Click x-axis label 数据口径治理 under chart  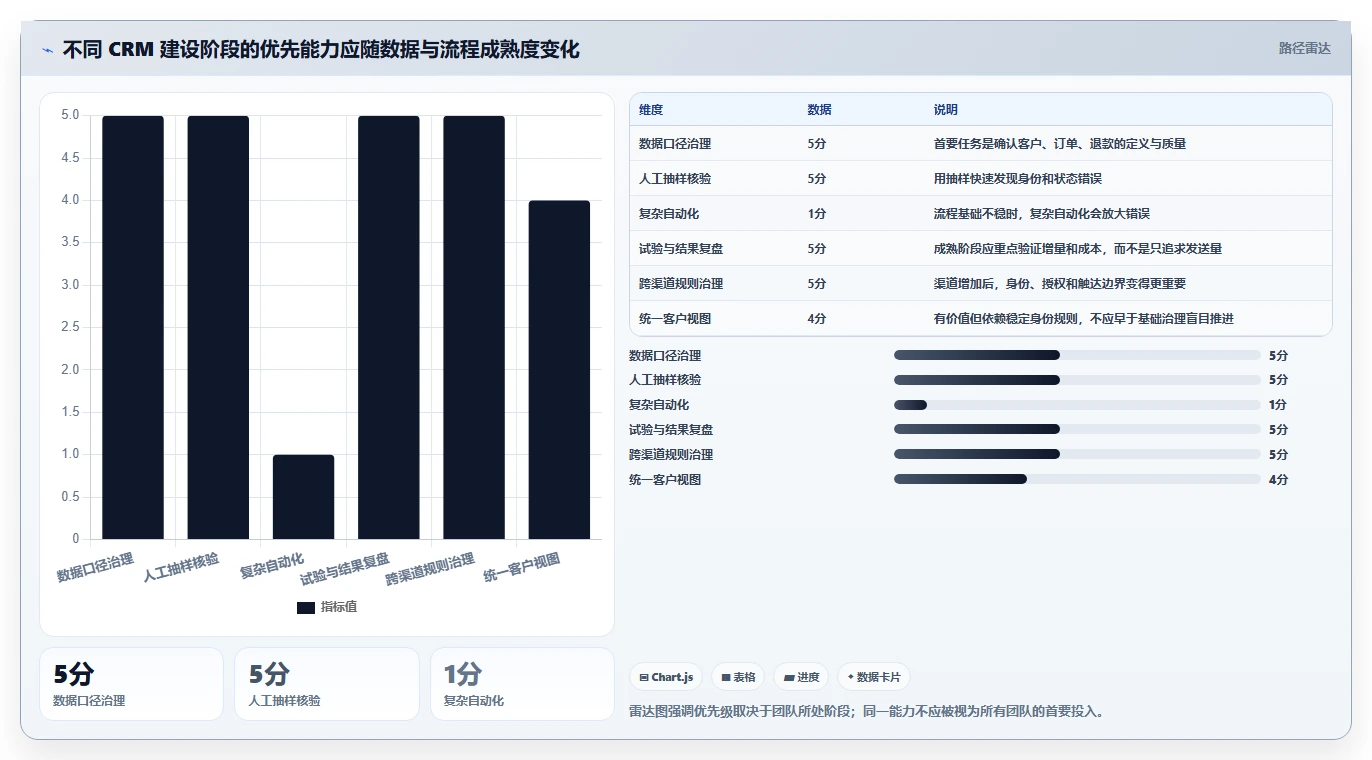coord(96,567)
